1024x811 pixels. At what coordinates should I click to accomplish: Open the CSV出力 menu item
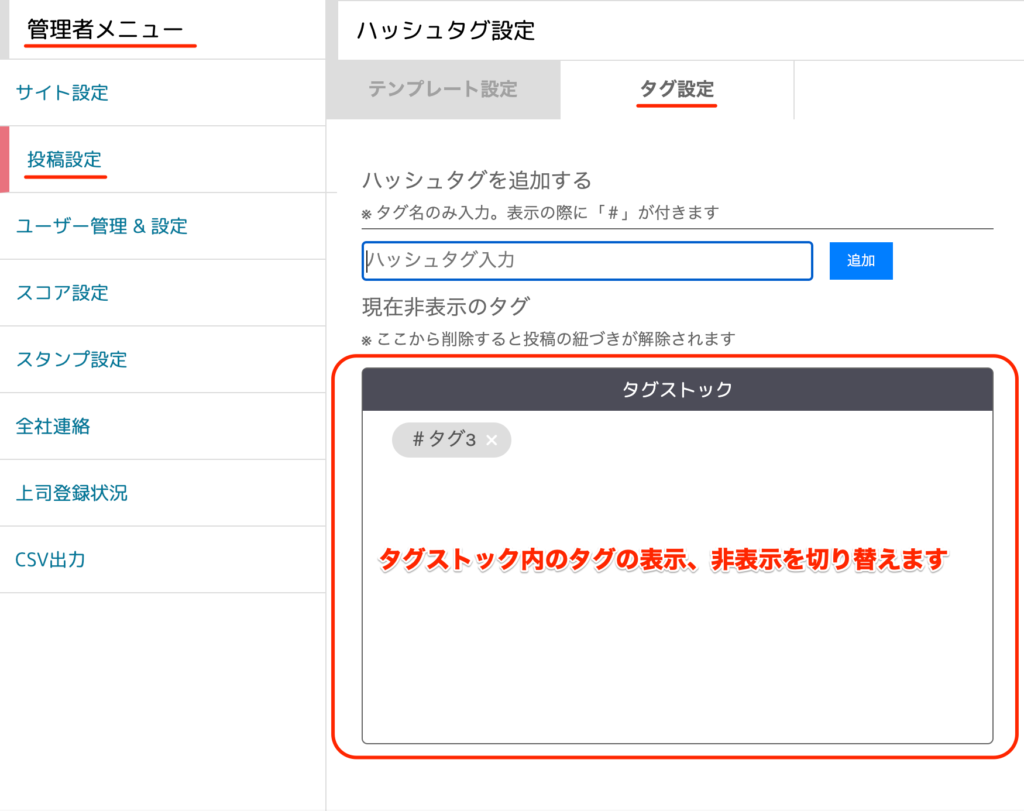[50, 559]
